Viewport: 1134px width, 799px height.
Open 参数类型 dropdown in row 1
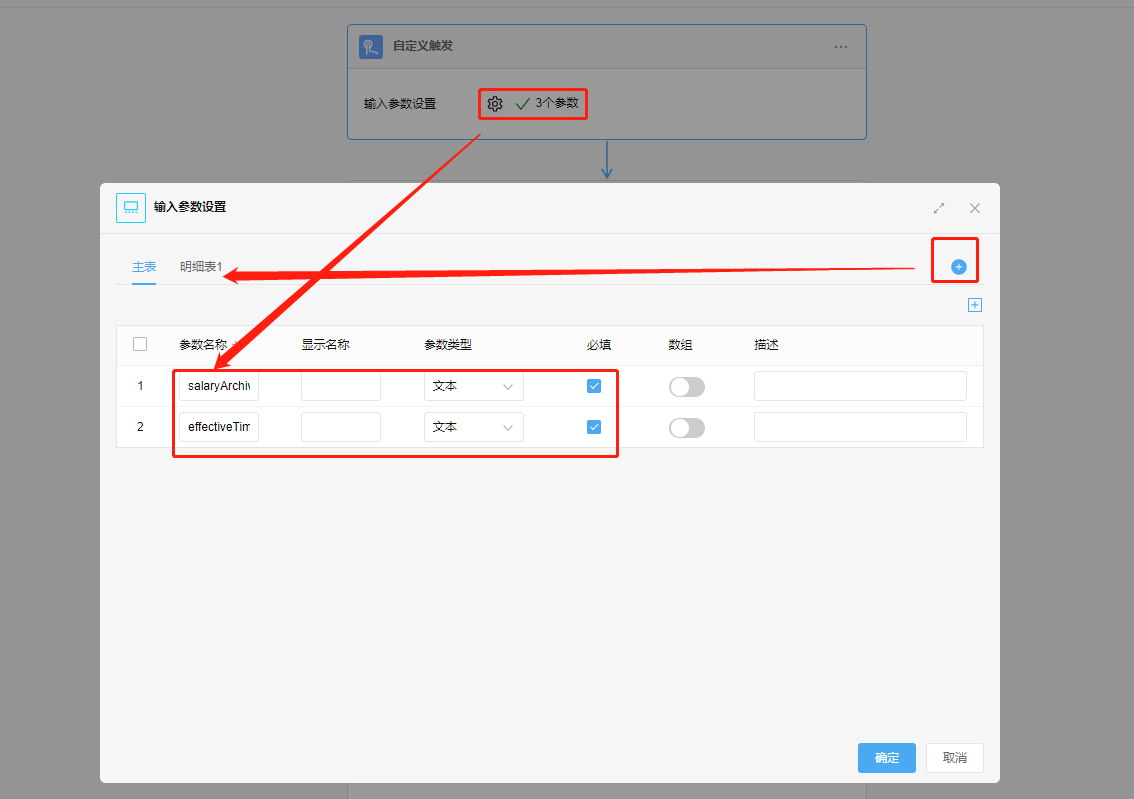(x=474, y=386)
